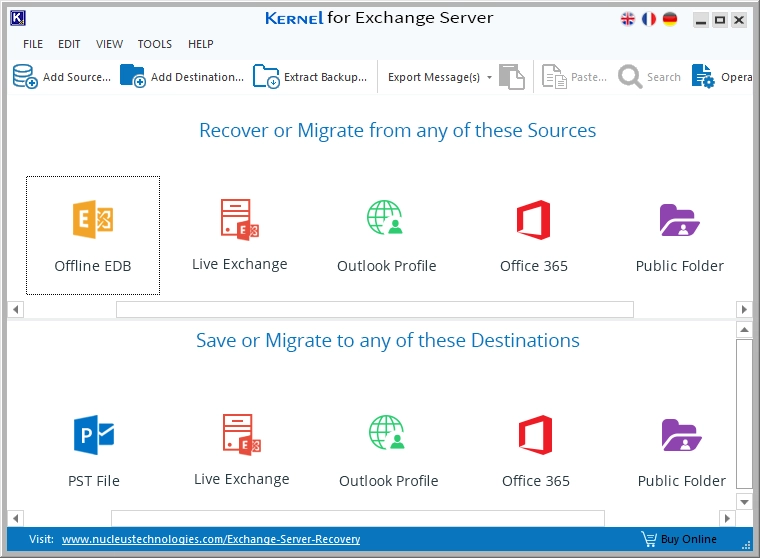
Task: Click sources panel horizontal scrollbar thumb
Action: click(x=375, y=309)
